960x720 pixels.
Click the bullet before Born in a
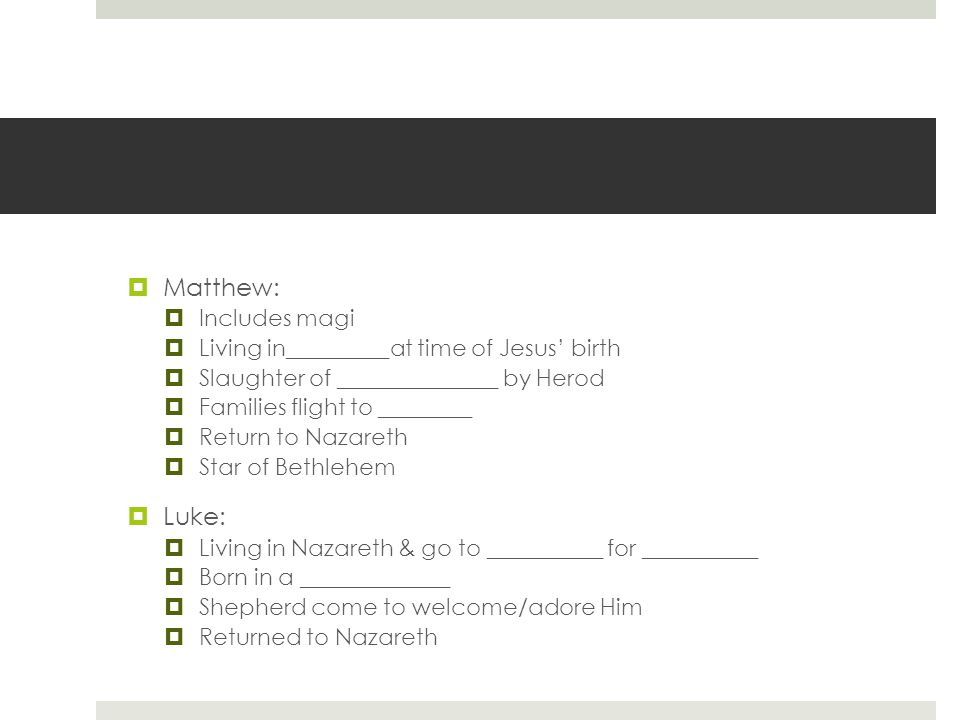pyautogui.click(x=174, y=577)
